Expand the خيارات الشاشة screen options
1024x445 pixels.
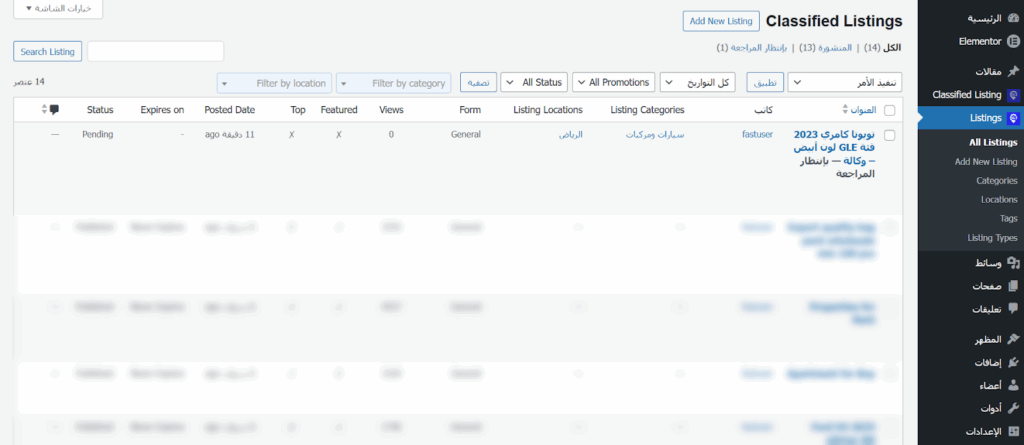click(x=58, y=8)
